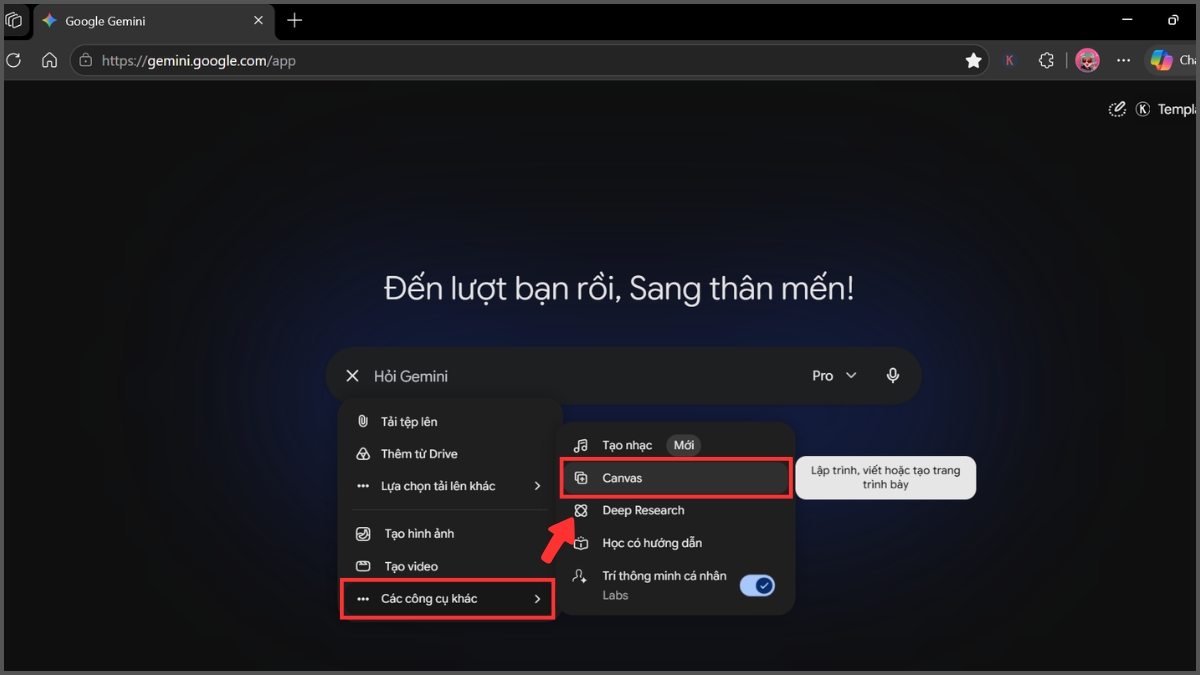Open the Copilot sidebar icon

point(1161,60)
